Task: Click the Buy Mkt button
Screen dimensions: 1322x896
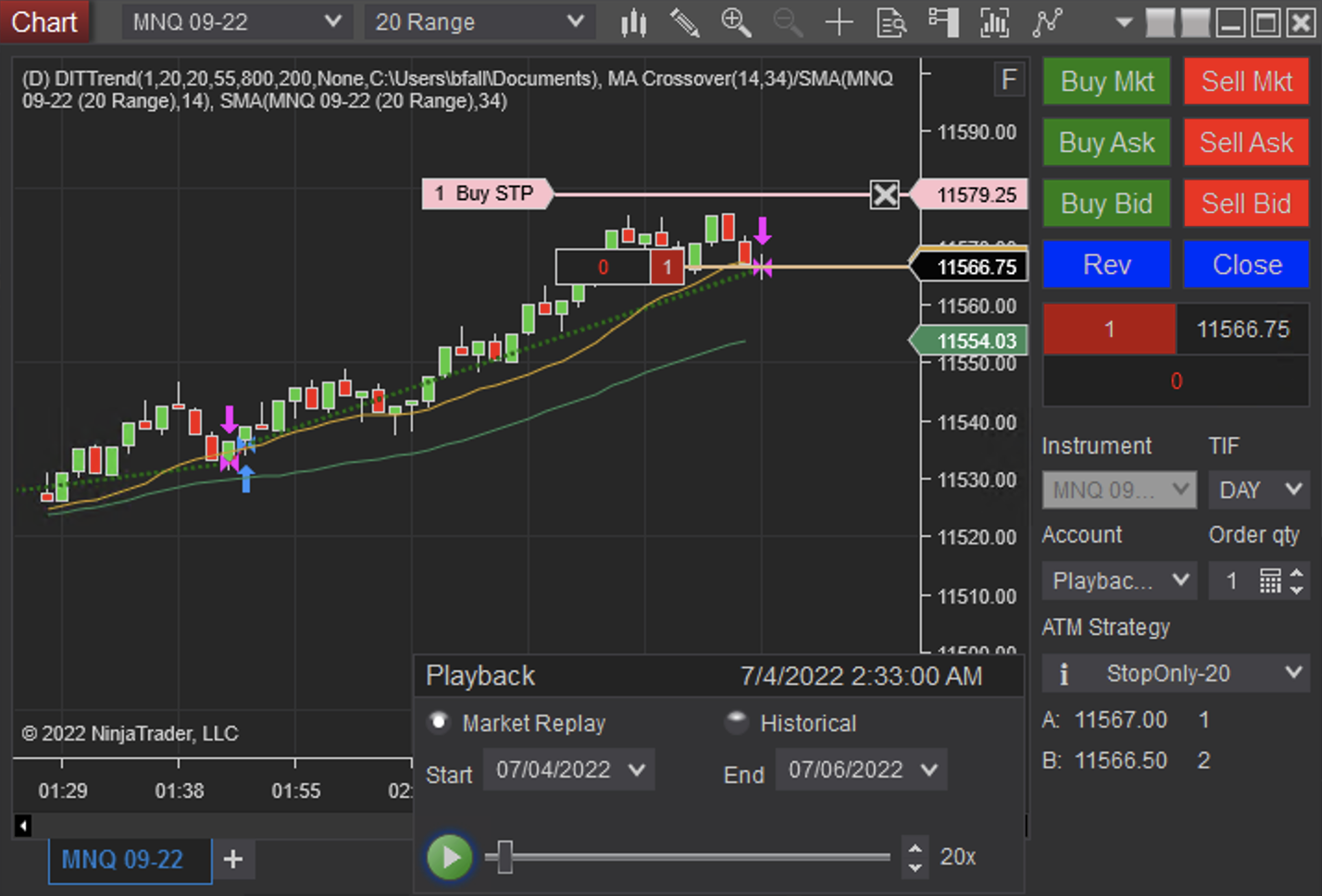Action: point(1107,81)
